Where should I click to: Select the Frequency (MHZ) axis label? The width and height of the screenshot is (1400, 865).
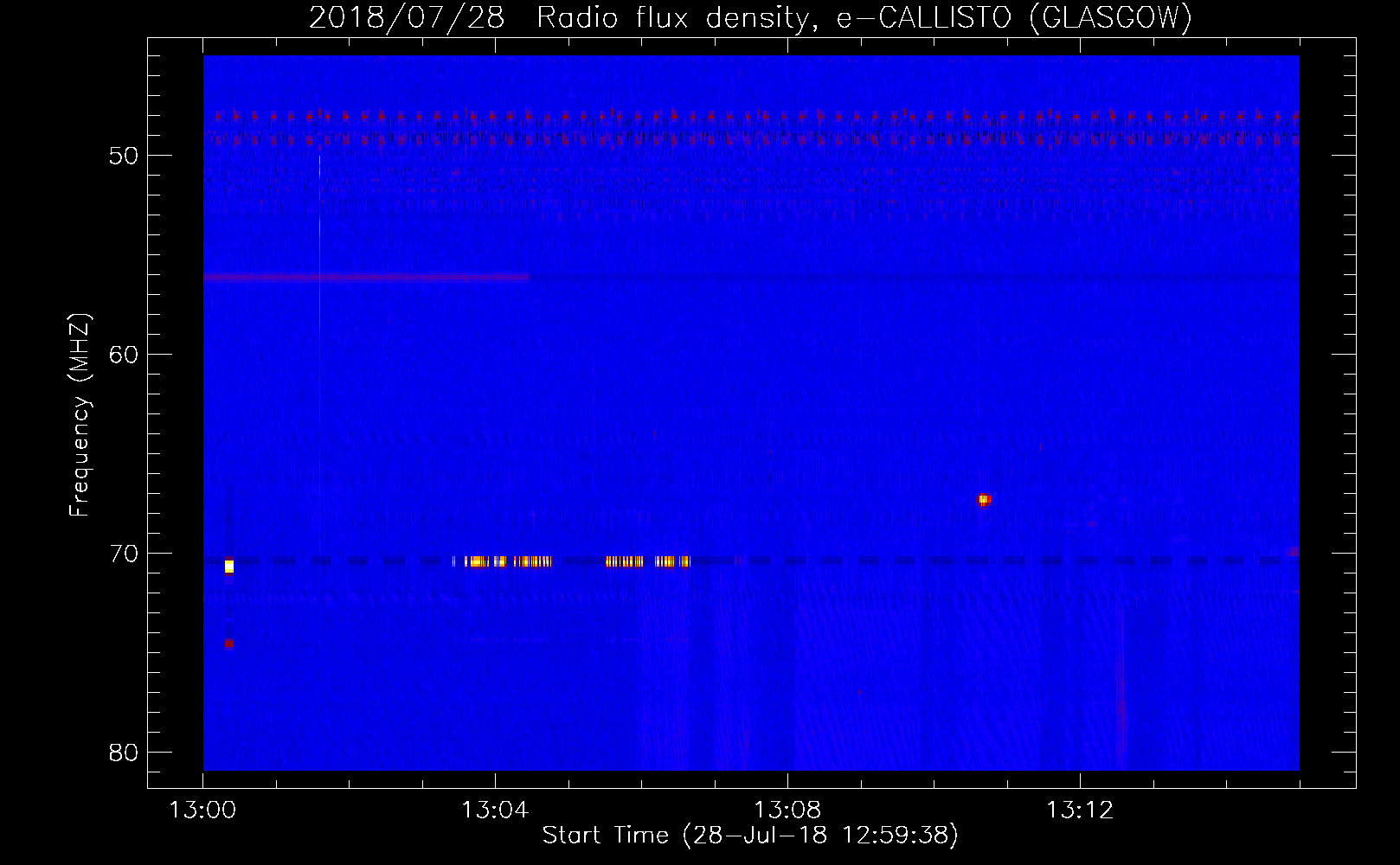click(x=80, y=415)
